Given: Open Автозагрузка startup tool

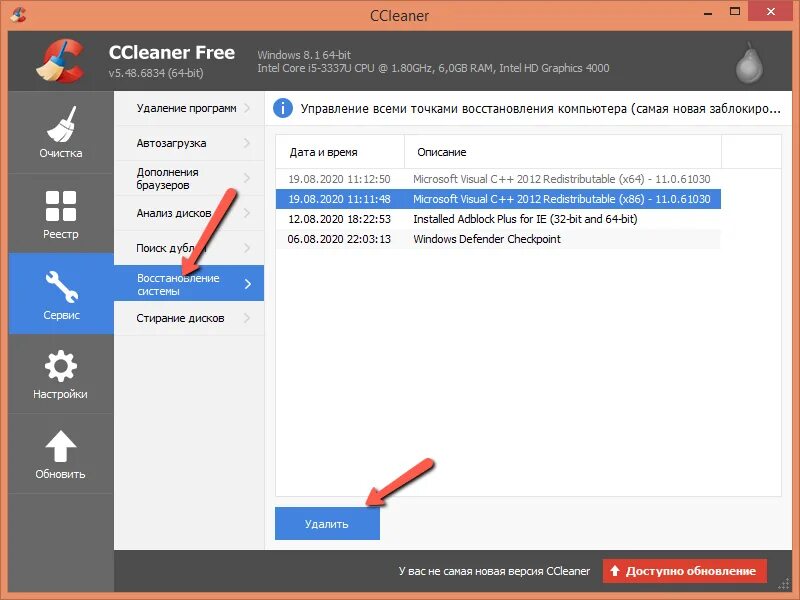Looking at the screenshot, I should click(189, 143).
